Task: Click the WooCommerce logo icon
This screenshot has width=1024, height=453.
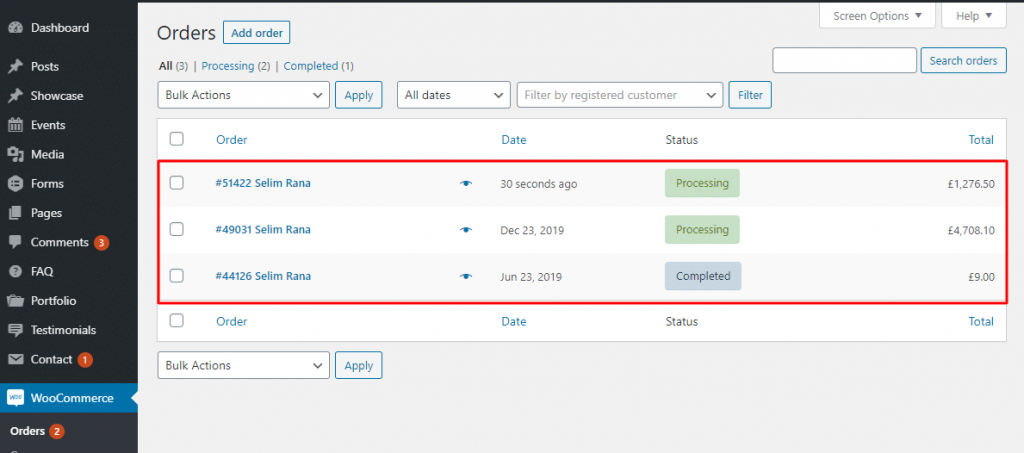Action: pos(15,398)
